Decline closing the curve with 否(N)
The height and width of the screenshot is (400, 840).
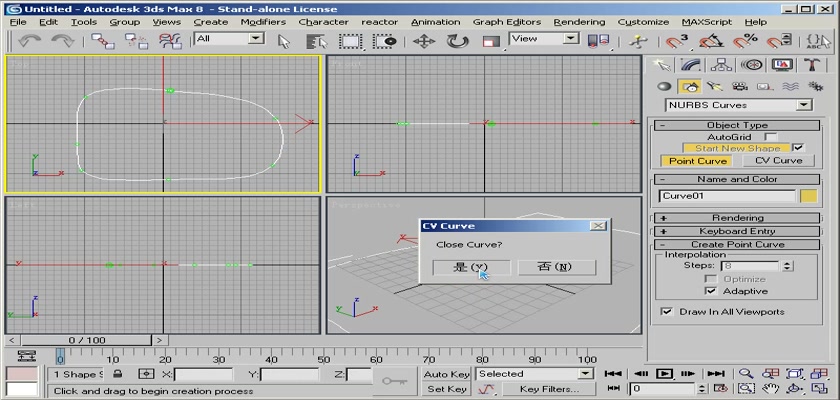point(557,267)
